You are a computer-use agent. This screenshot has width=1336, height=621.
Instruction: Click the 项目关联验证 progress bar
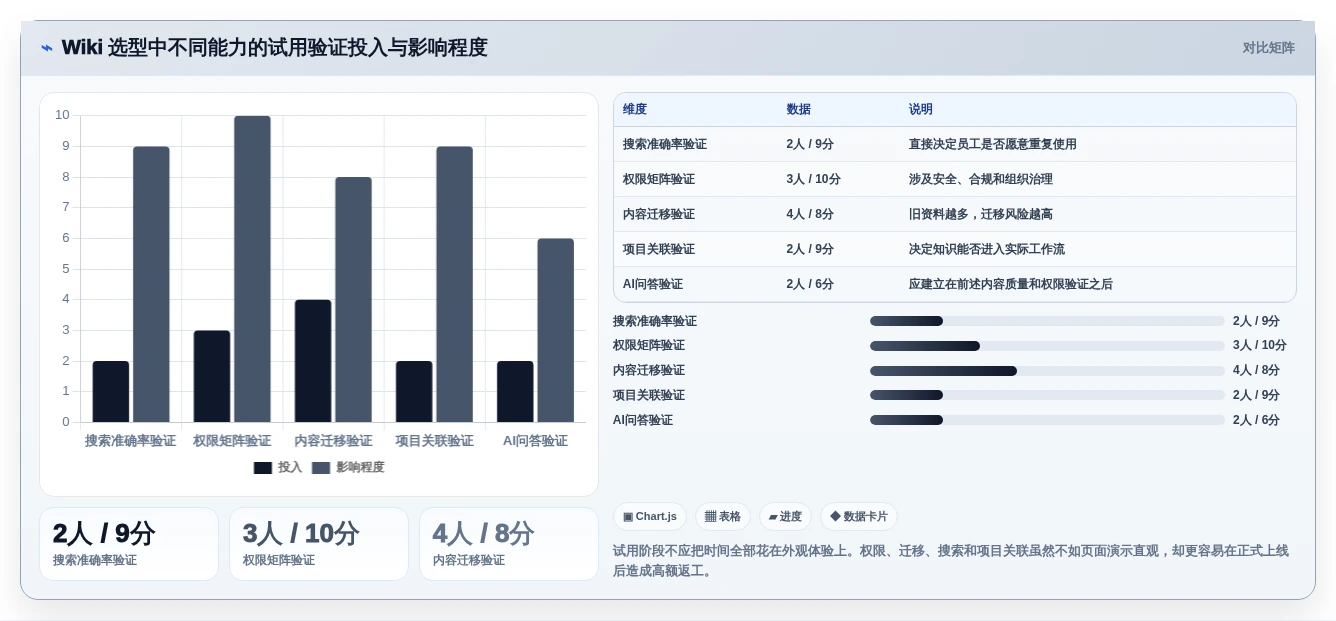coord(1047,395)
